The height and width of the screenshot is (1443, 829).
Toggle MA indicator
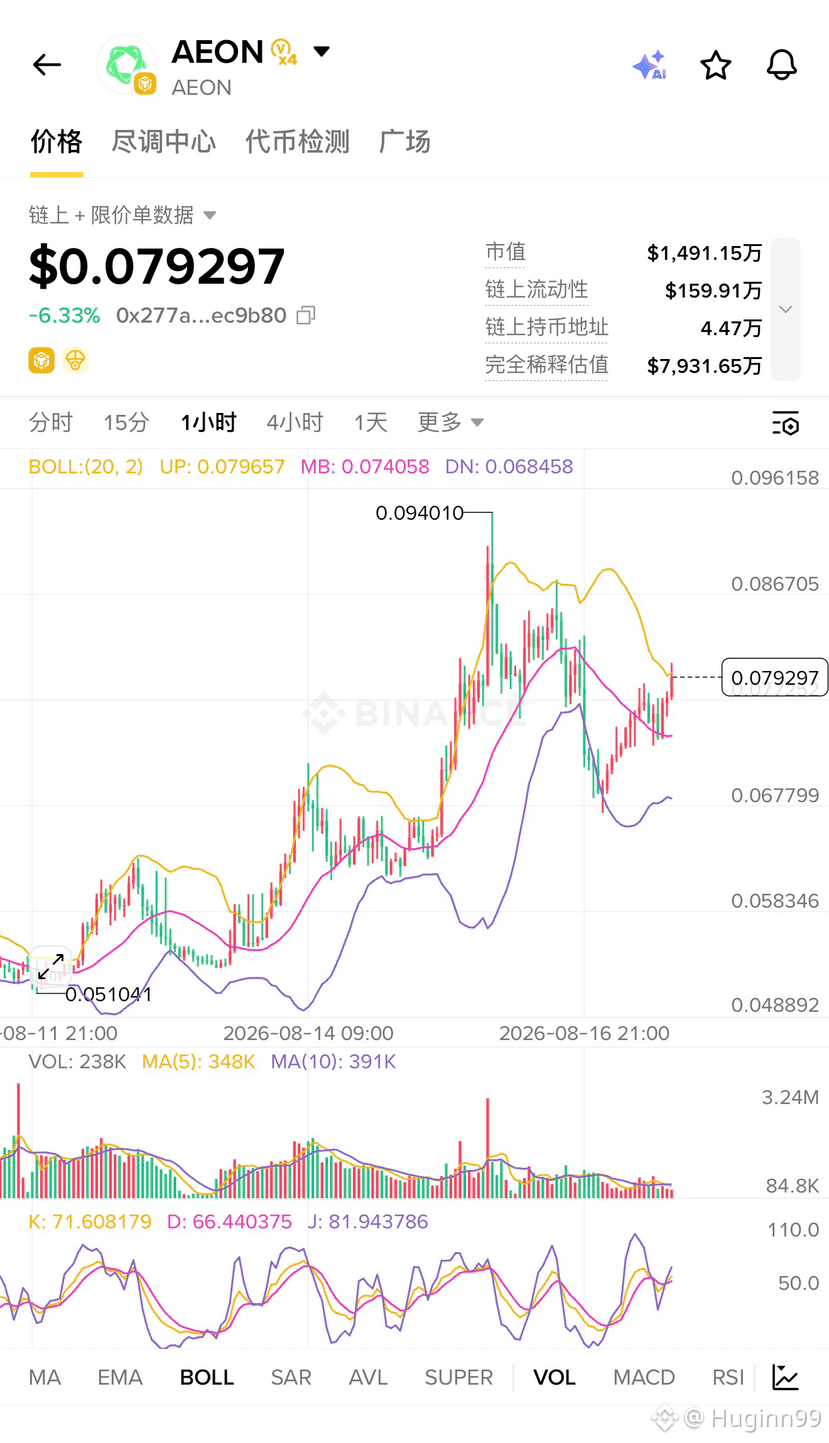pyautogui.click(x=45, y=1377)
